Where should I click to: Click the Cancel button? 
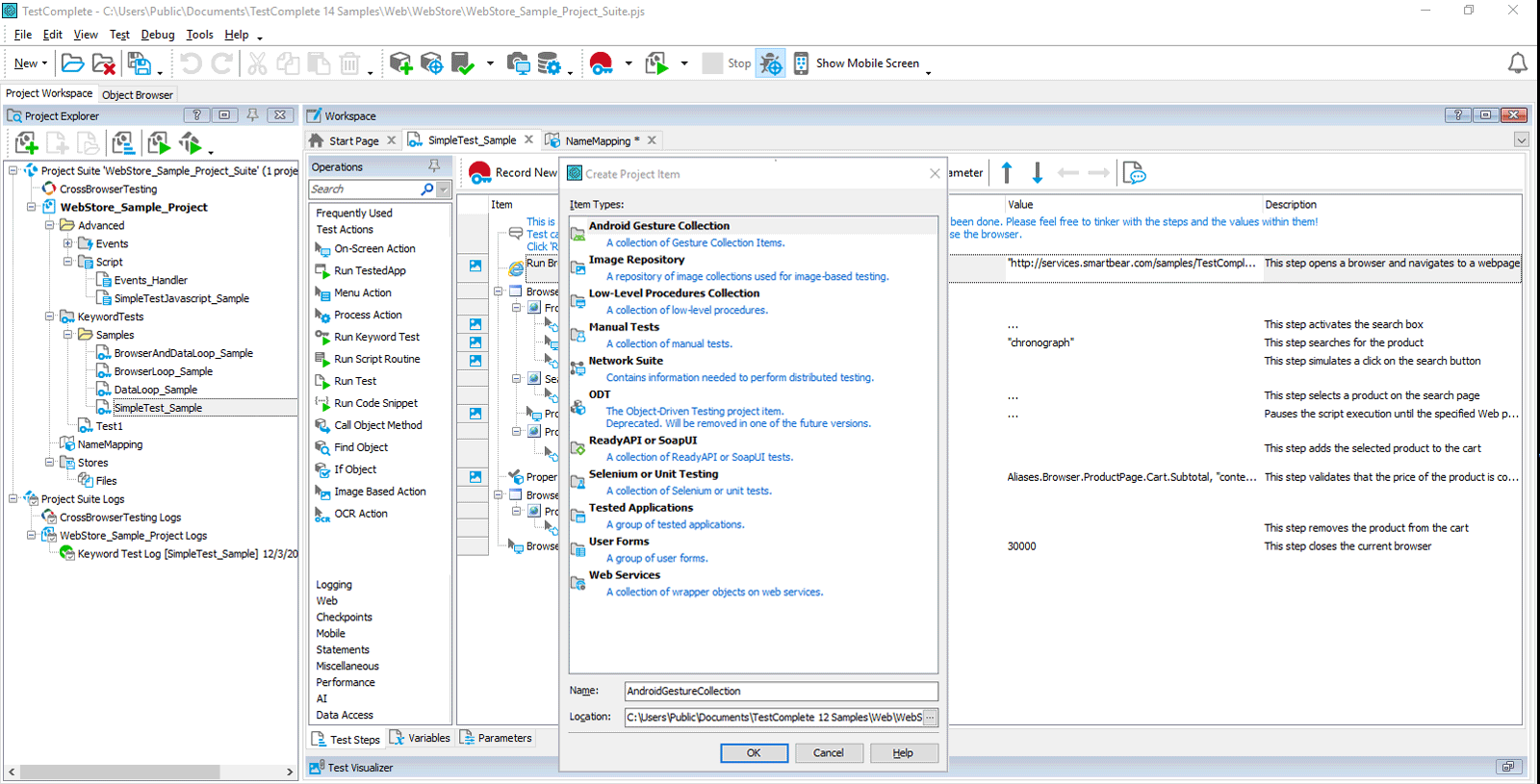(x=828, y=753)
